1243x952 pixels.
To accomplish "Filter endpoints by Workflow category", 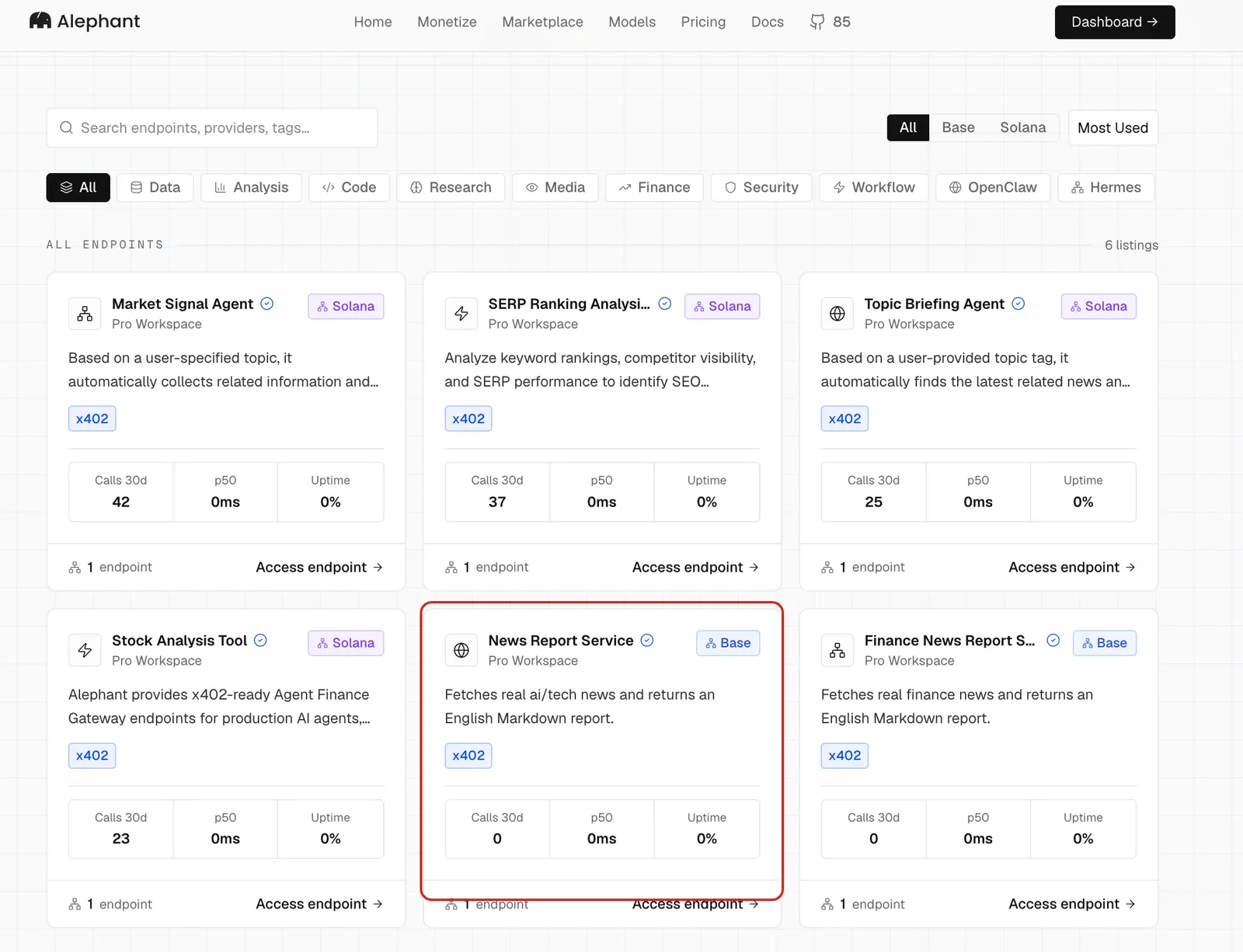I will pyautogui.click(x=874, y=187).
